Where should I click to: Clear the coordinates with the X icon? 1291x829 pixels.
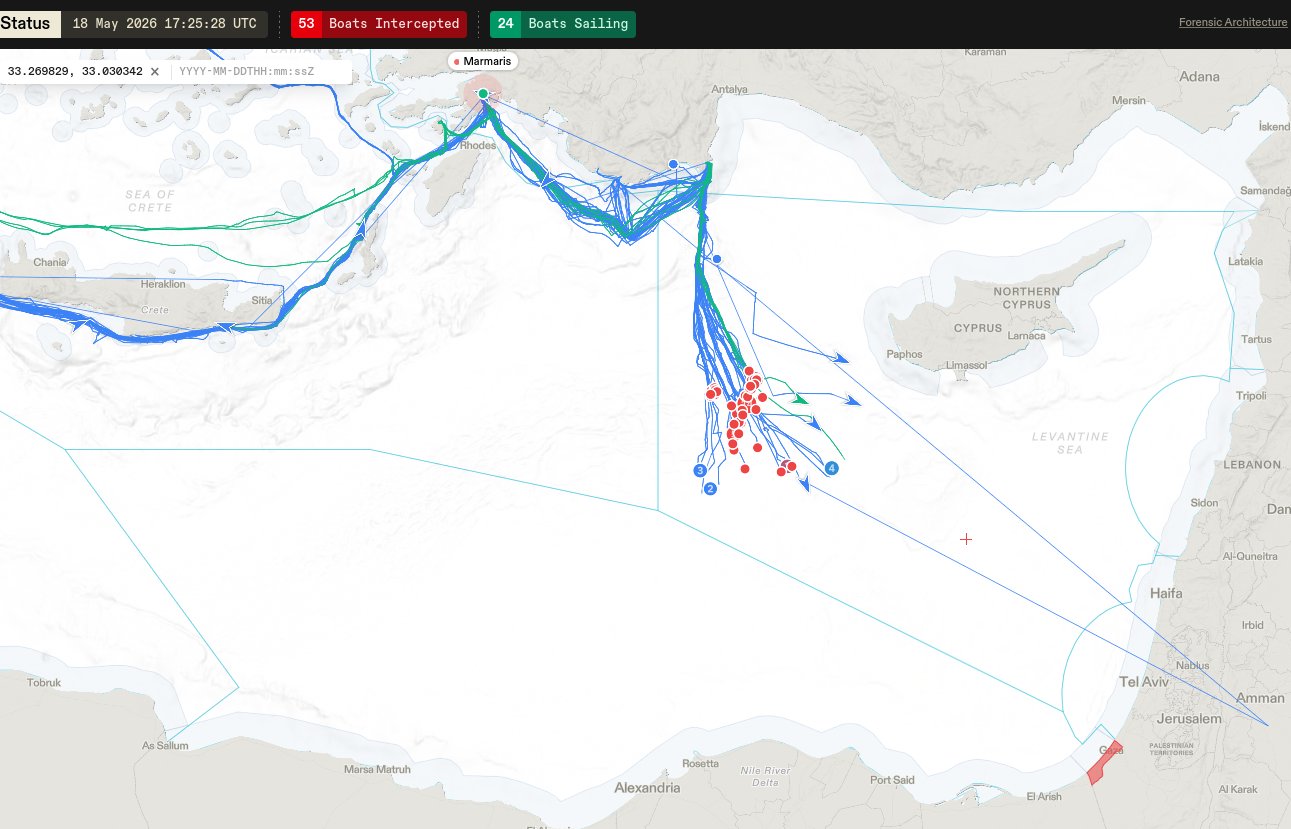point(155,72)
